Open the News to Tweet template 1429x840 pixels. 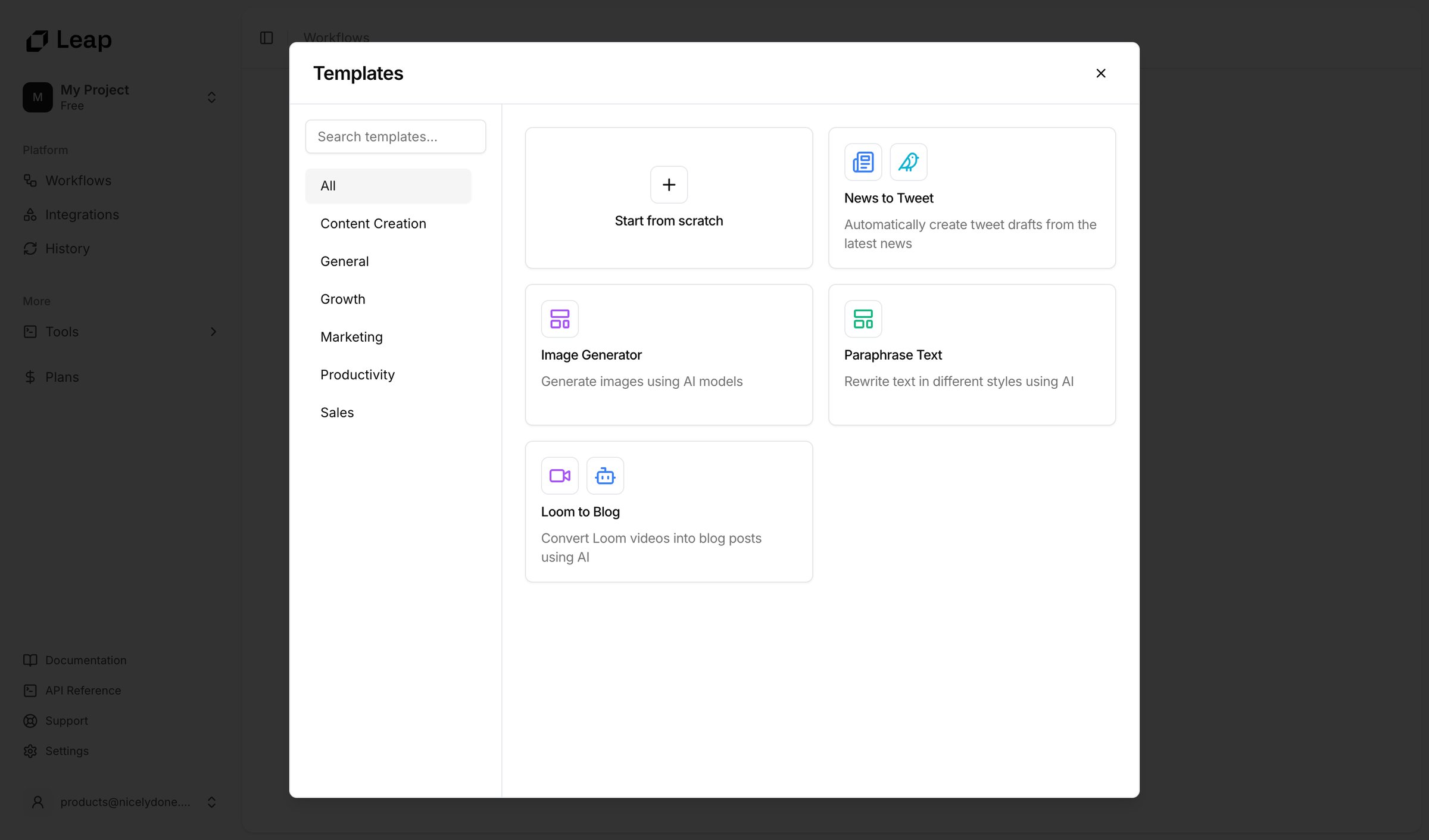972,198
